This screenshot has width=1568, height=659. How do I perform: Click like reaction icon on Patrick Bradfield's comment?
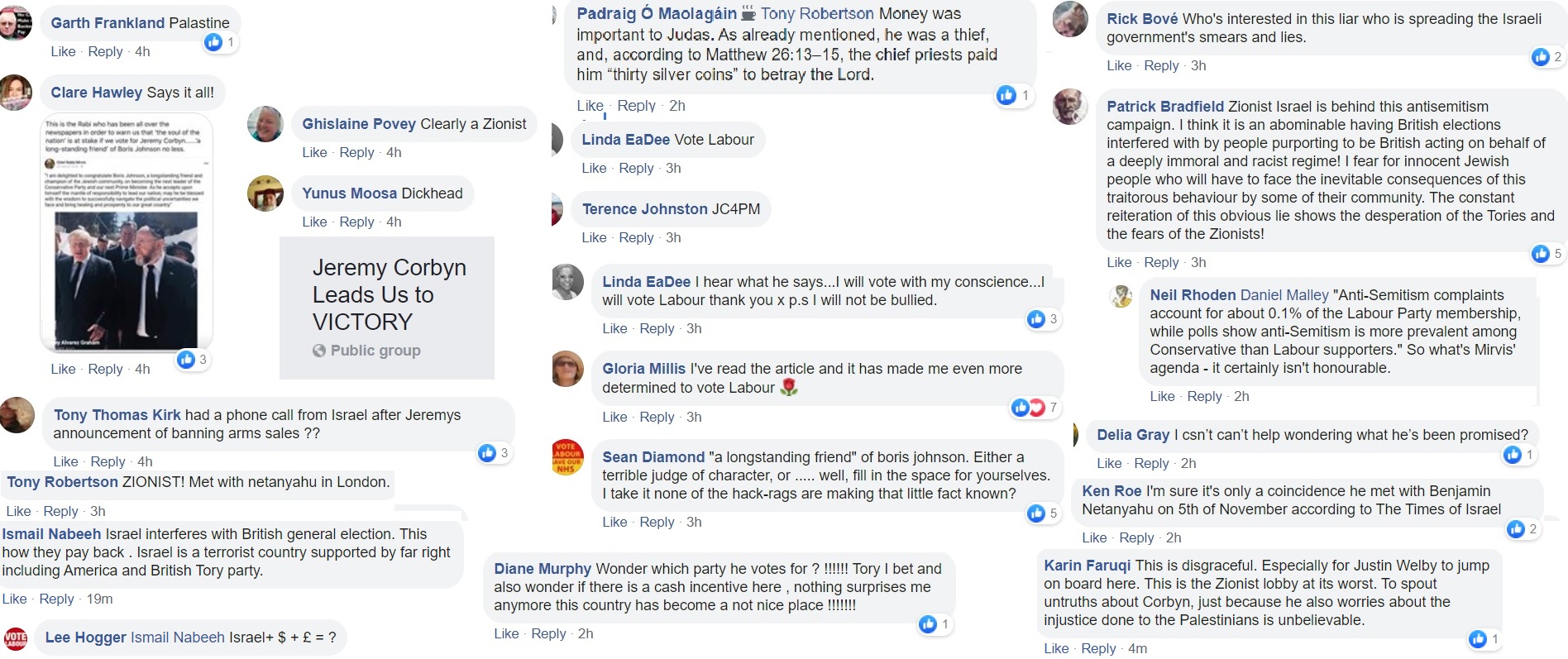point(1540,253)
